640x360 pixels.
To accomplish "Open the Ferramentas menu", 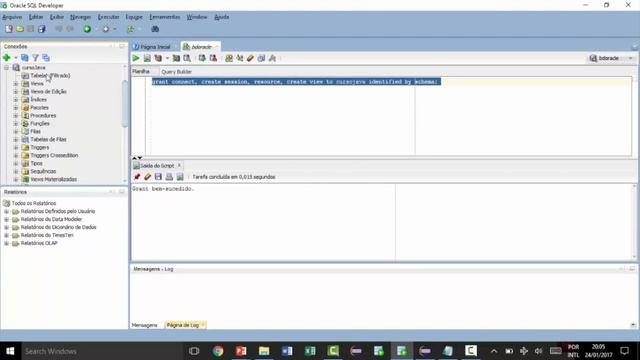I will [x=164, y=17].
